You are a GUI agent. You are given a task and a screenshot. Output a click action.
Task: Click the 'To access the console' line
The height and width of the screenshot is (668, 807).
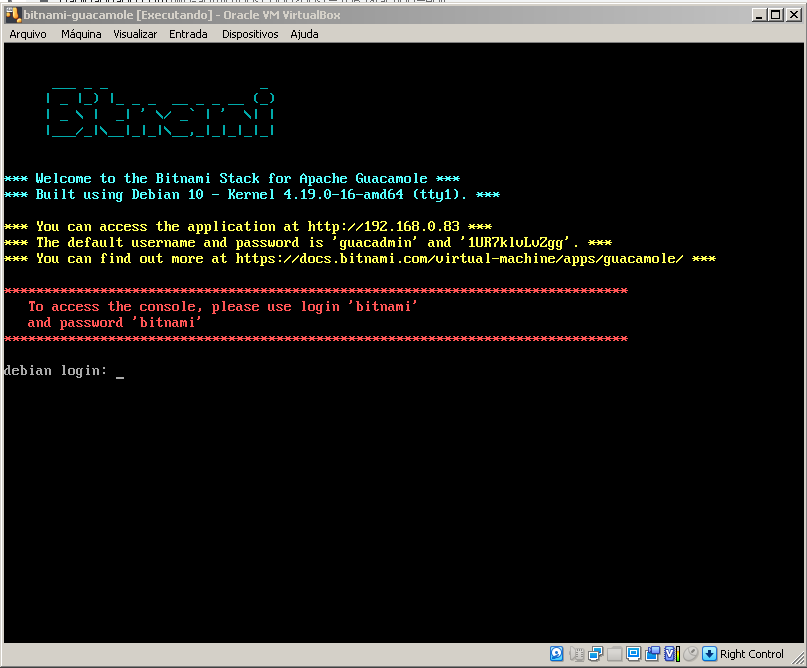click(x=222, y=307)
